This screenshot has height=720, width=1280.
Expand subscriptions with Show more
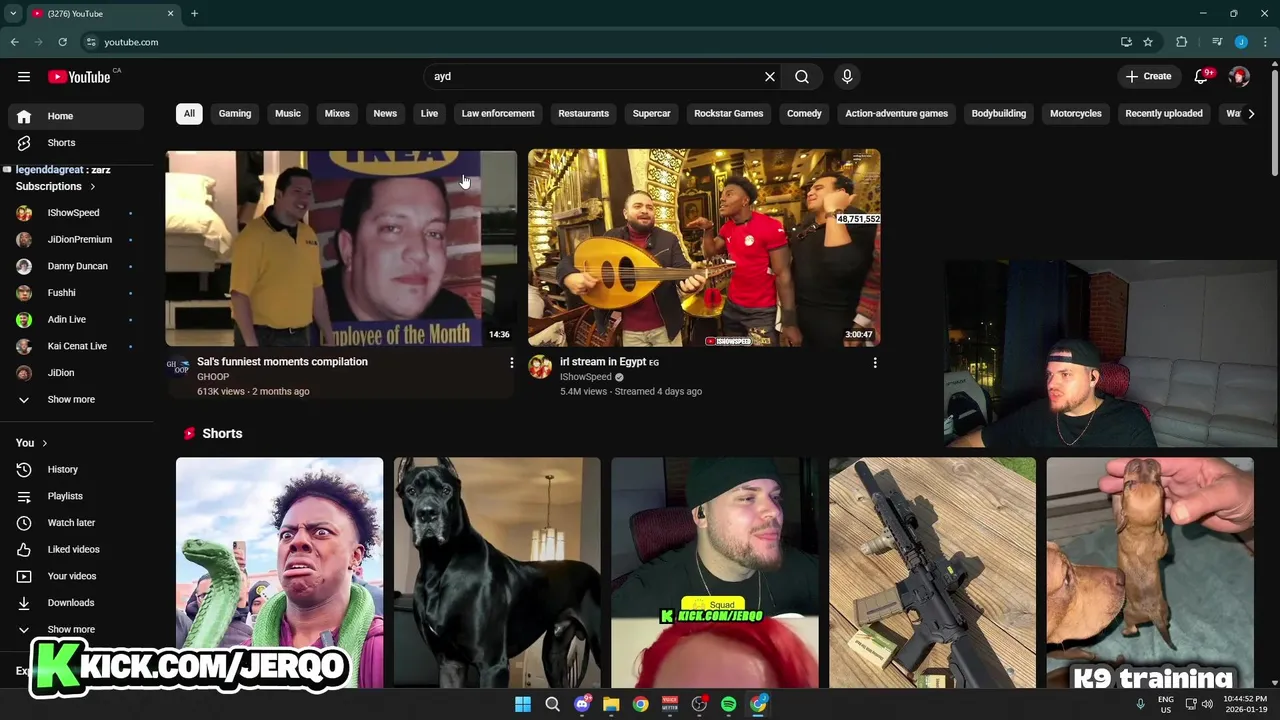[x=76, y=400]
